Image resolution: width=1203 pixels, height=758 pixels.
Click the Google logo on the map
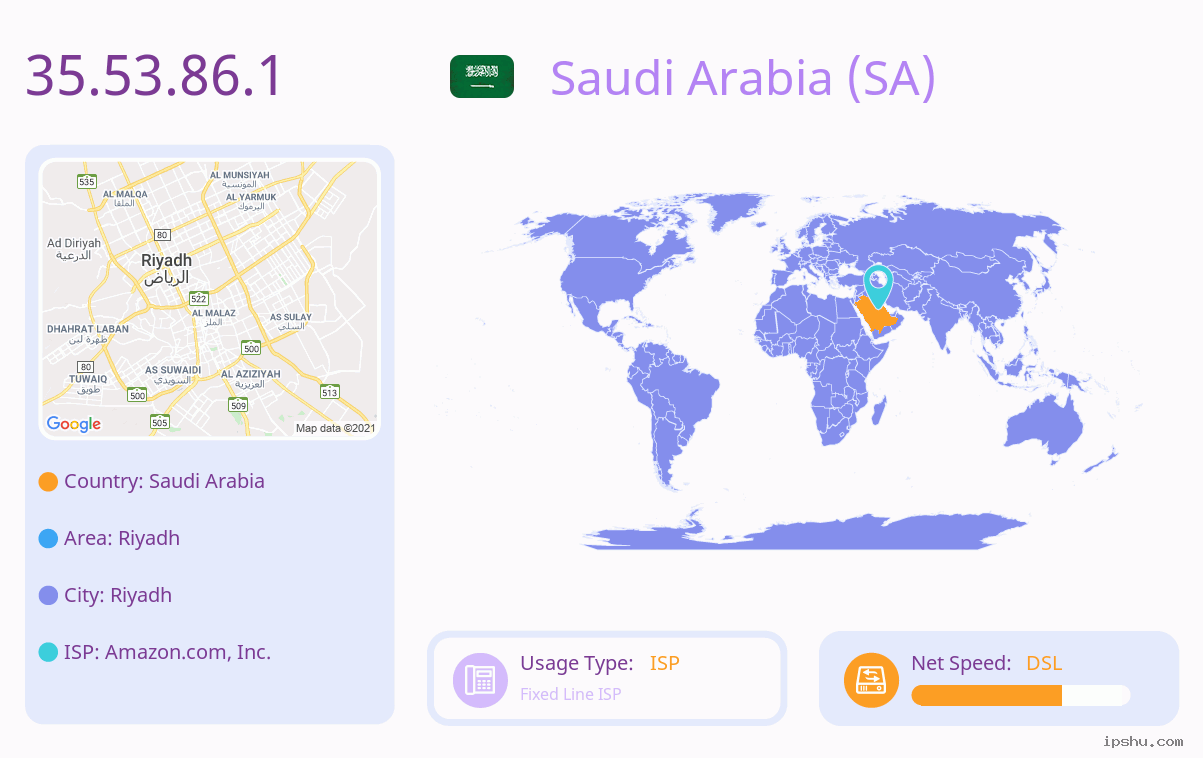[74, 424]
